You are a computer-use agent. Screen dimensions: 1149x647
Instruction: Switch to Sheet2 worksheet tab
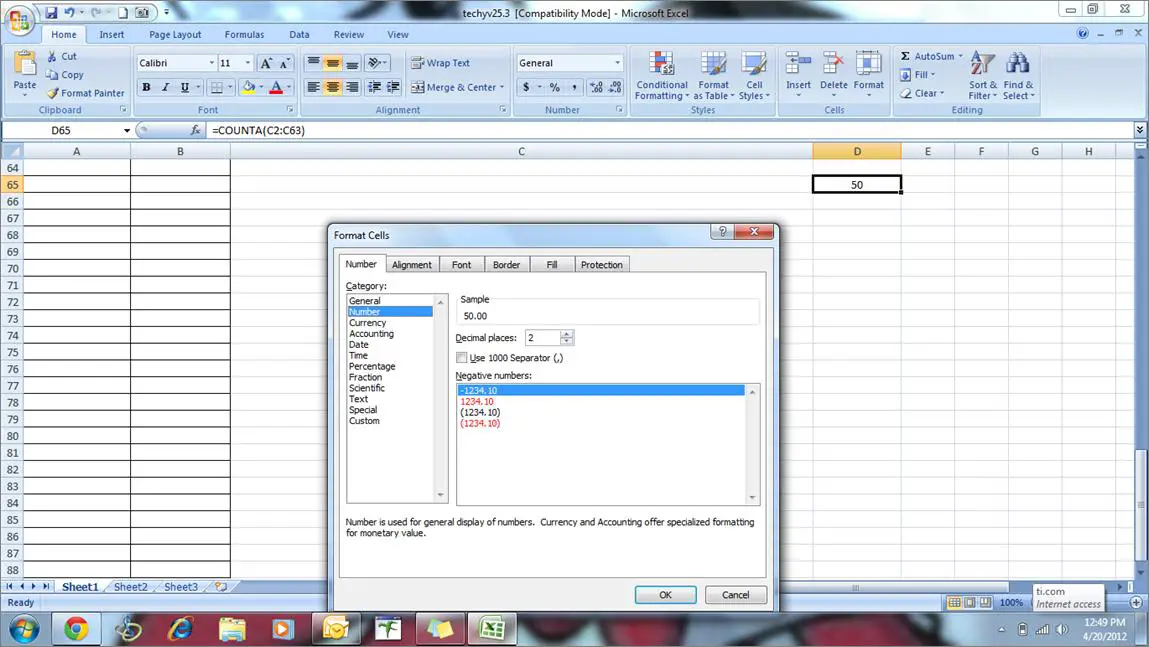(130, 587)
